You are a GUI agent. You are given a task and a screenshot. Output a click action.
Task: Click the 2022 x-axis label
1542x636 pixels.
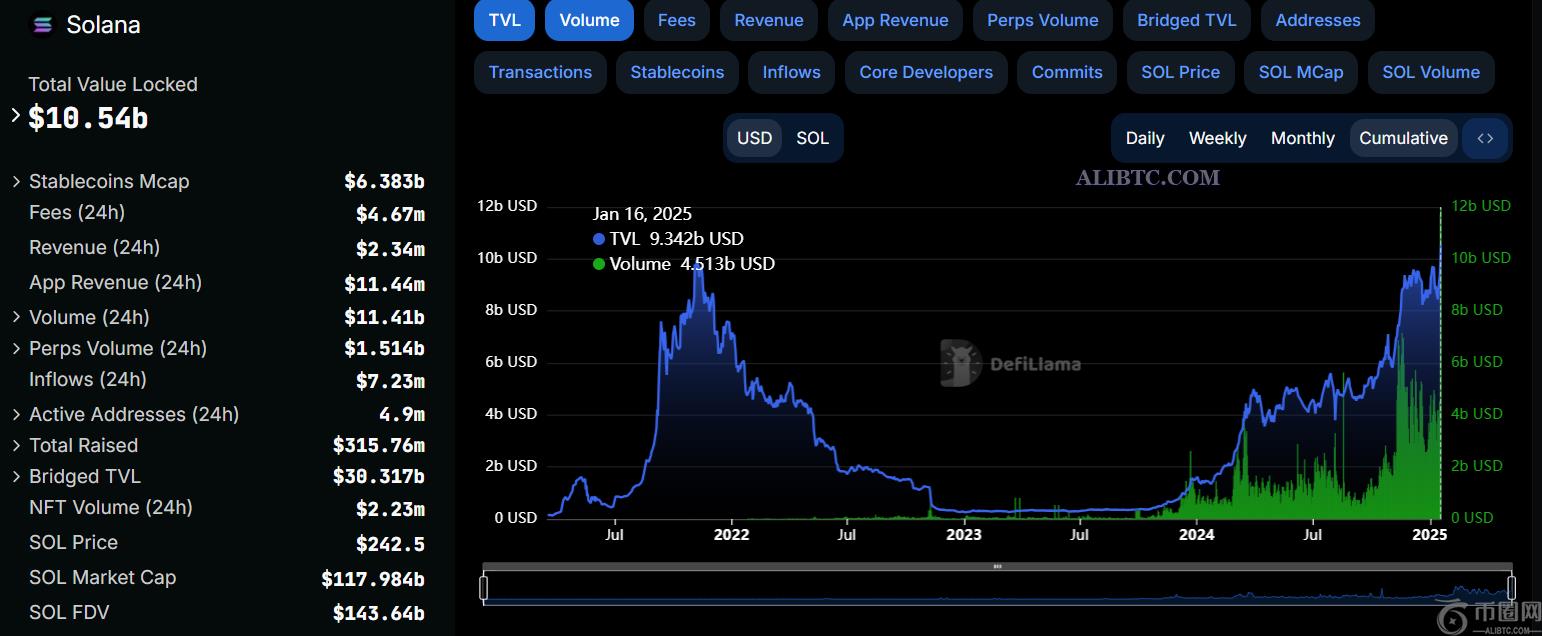click(x=732, y=535)
